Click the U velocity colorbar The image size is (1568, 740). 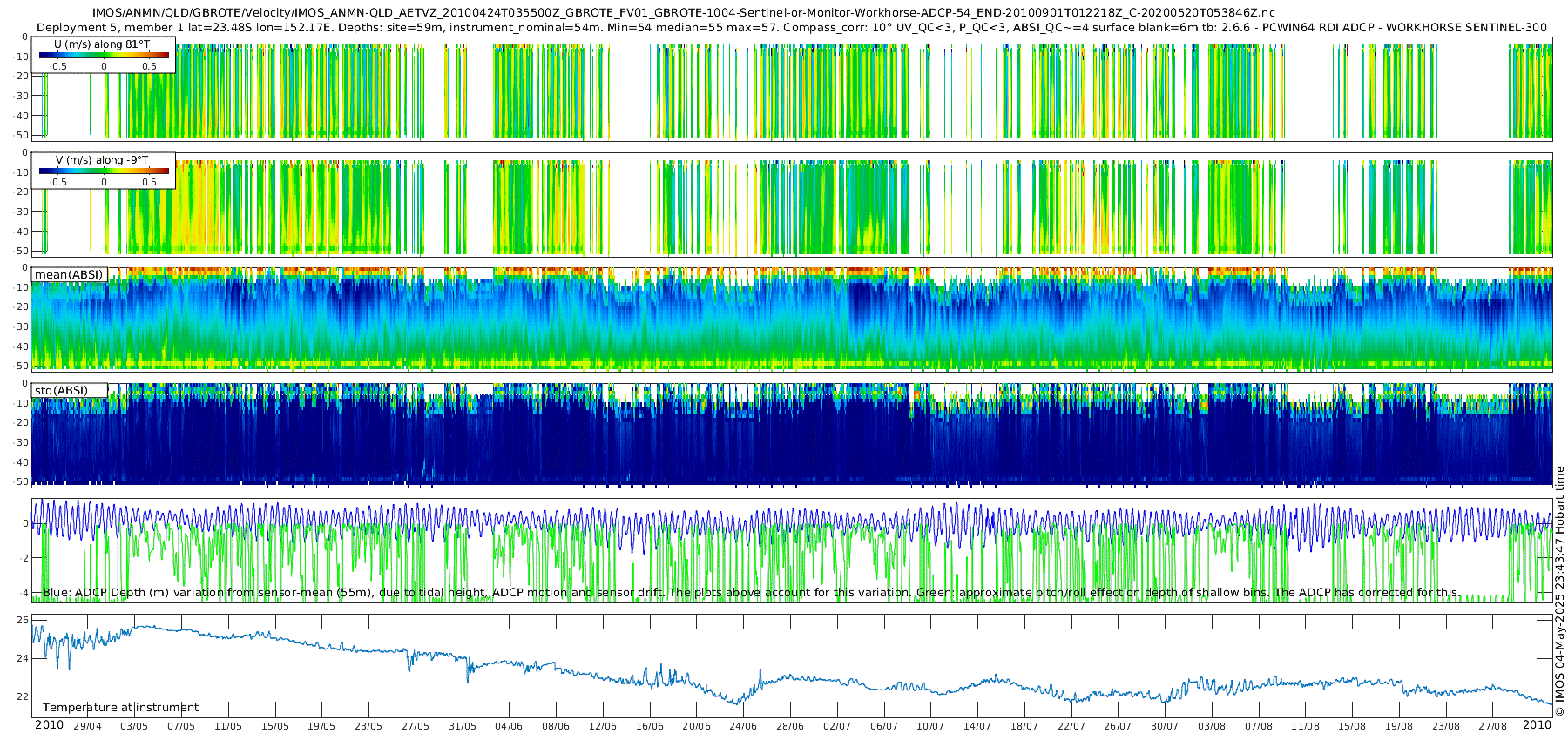[104, 56]
